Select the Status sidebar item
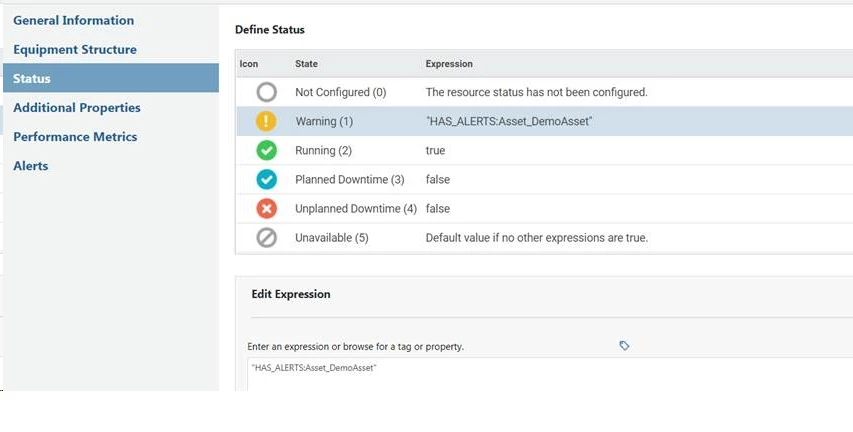 click(32, 78)
